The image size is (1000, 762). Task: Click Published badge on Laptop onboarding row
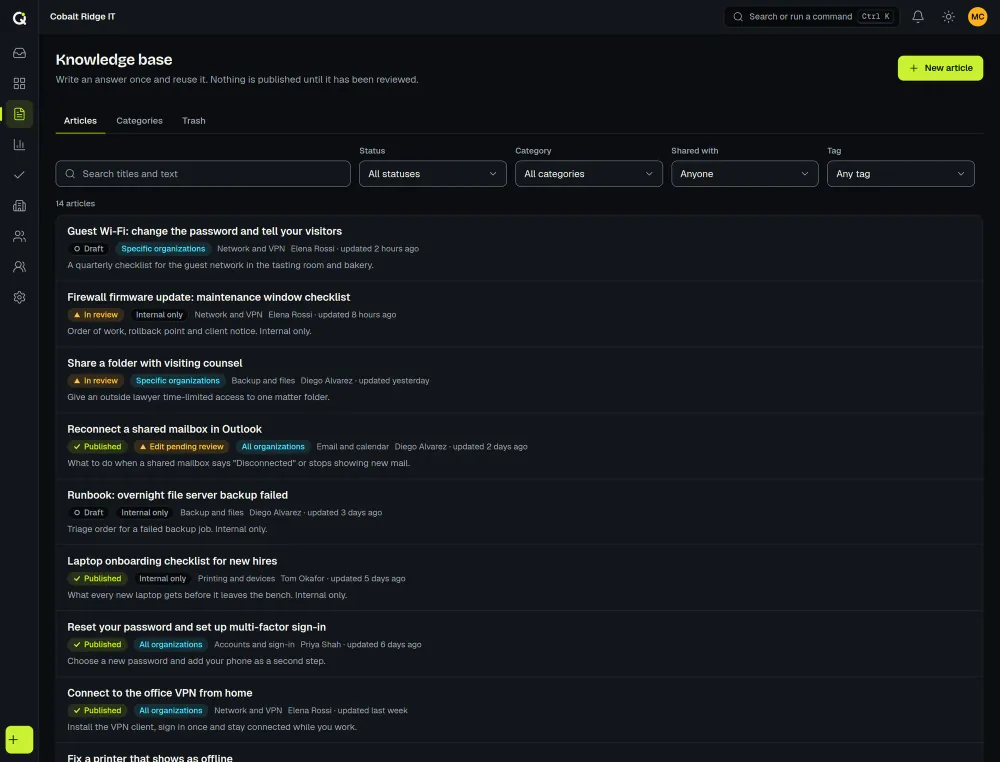tap(98, 579)
